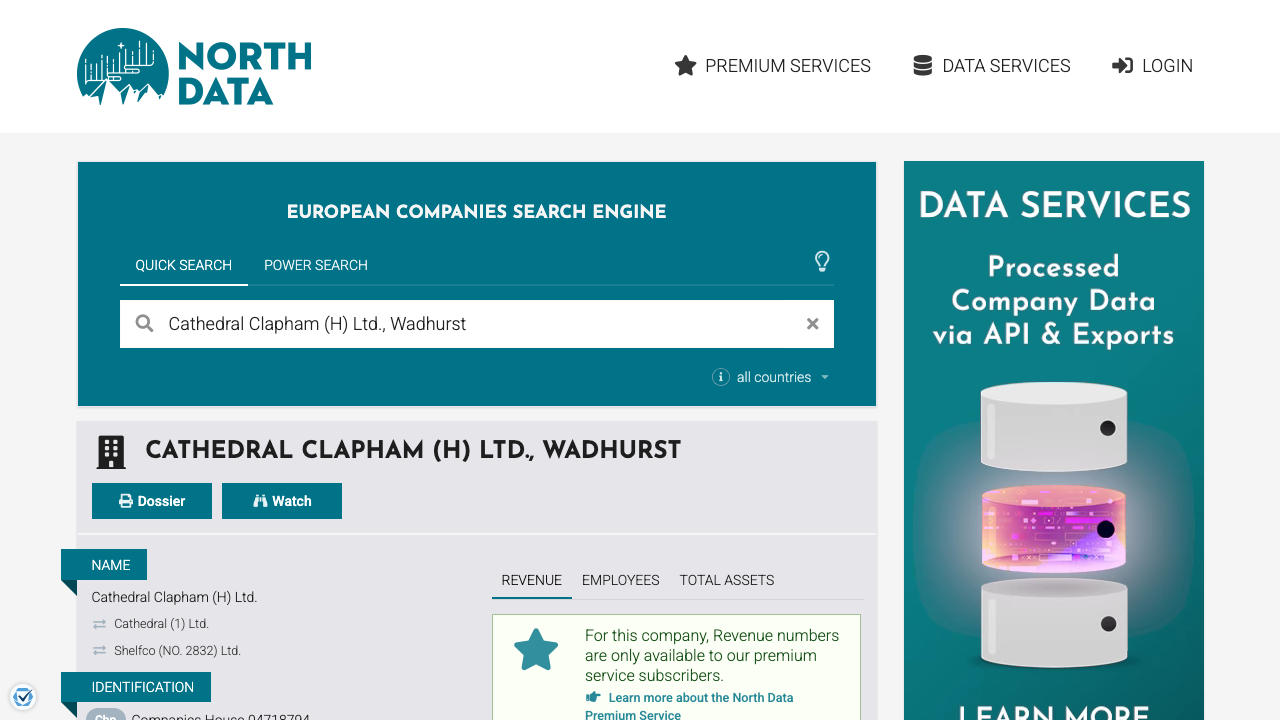This screenshot has height=720, width=1280.
Task: Click the info icon next to all countries
Action: coord(720,377)
